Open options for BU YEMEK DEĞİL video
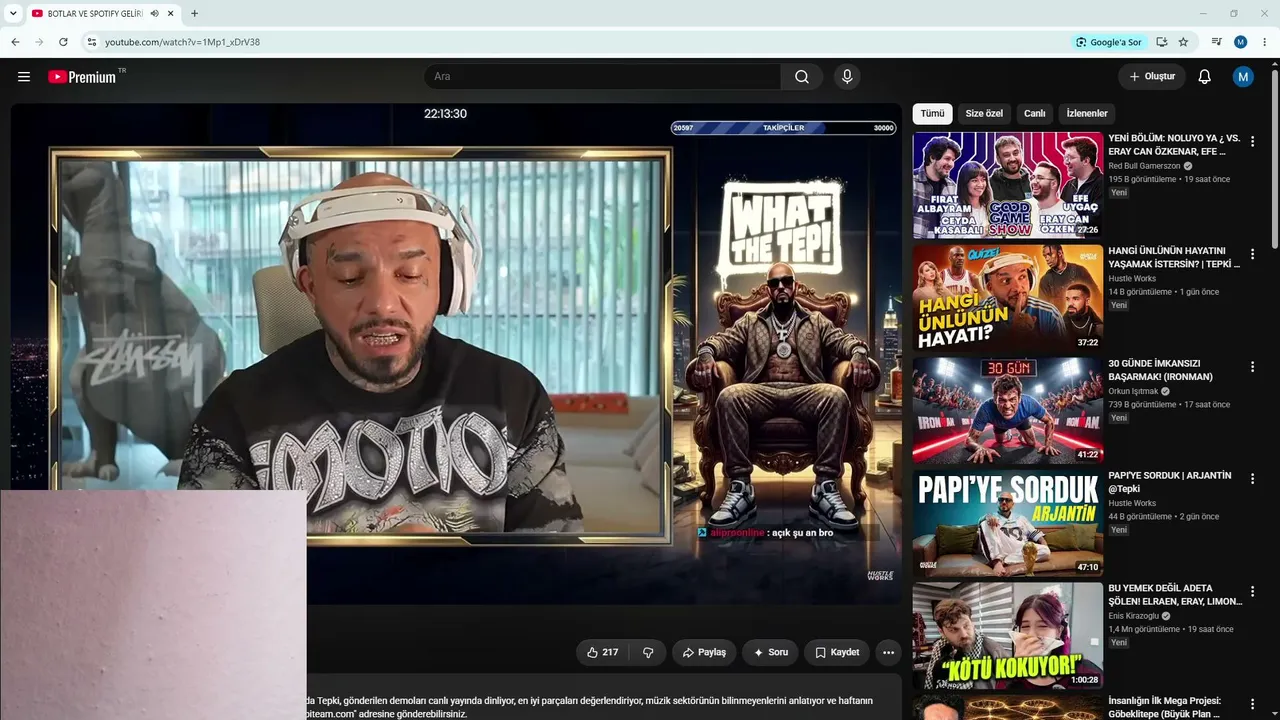The height and width of the screenshot is (720, 1280). [x=1252, y=592]
